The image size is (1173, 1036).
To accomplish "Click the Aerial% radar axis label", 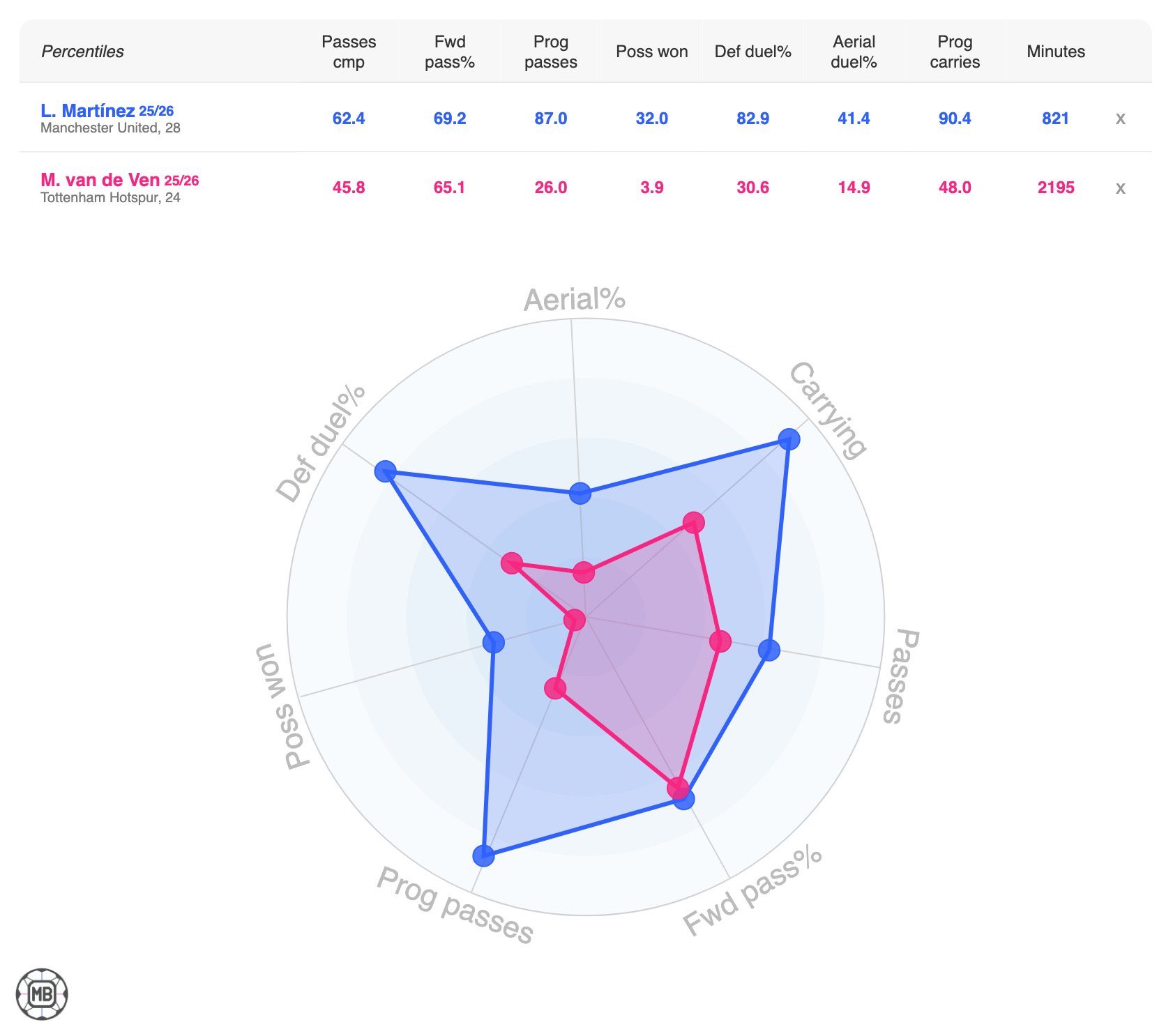I will 574,300.
